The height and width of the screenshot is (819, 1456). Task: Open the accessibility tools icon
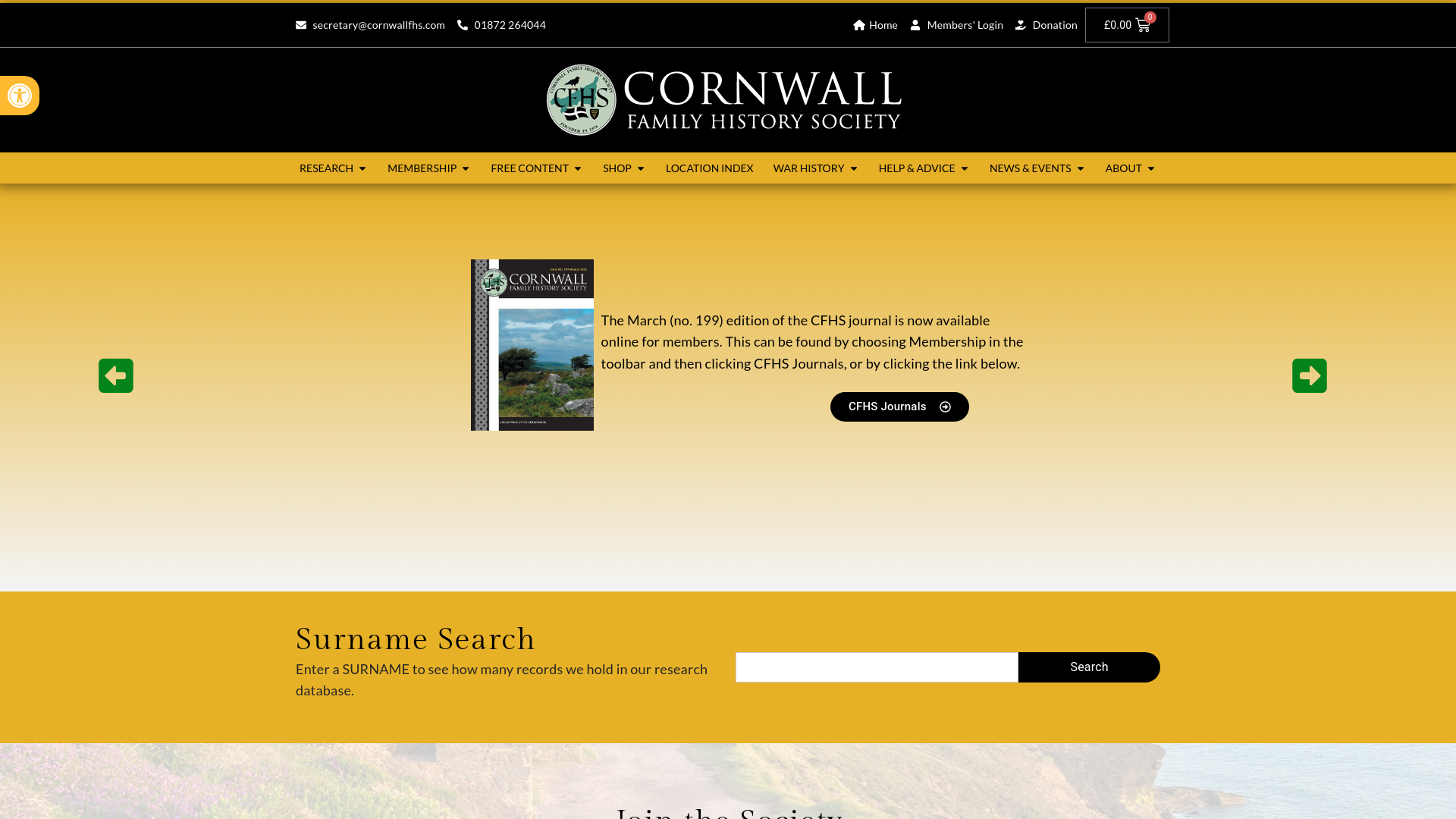(20, 96)
